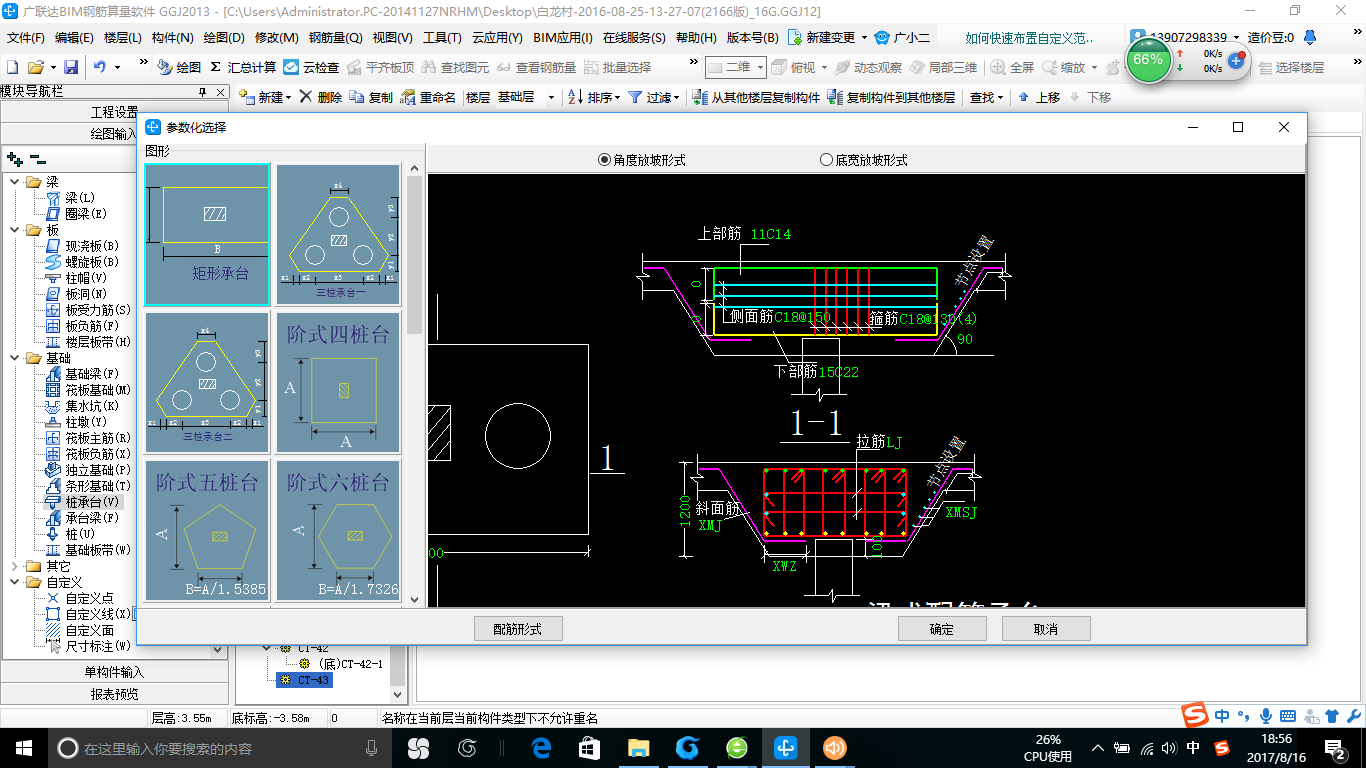Viewport: 1366px width, 768px height.
Task: Click 单构件输入 panel button
Action: [x=115, y=672]
